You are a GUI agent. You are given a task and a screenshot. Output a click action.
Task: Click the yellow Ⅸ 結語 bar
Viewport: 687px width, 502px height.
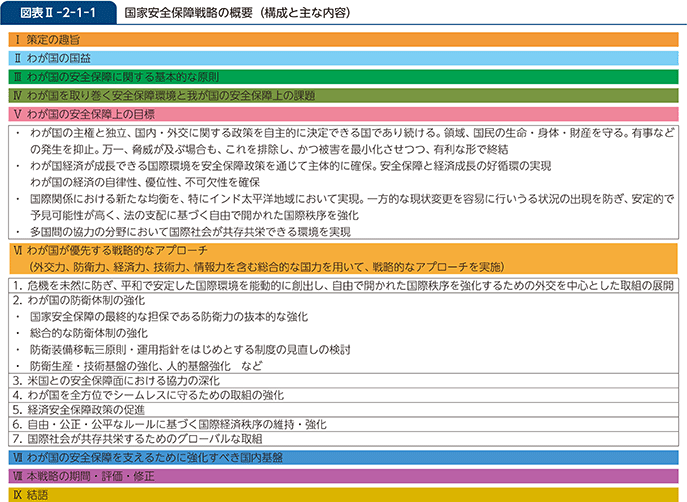click(x=343, y=494)
